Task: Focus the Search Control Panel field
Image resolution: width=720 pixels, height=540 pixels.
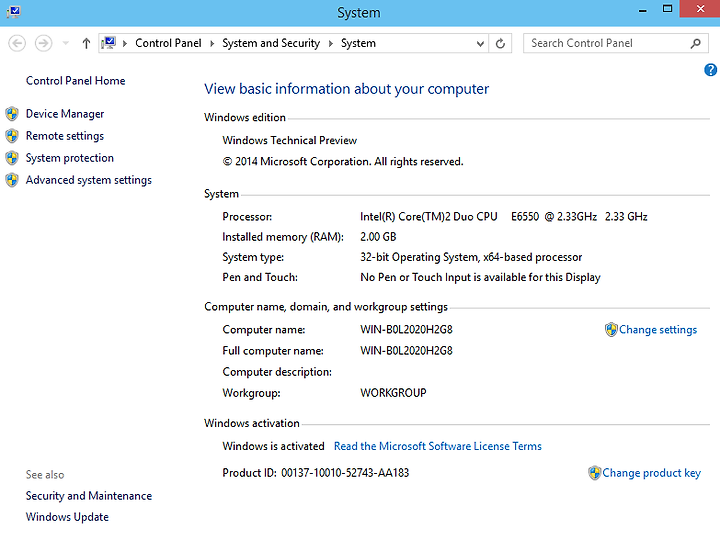Action: click(616, 43)
